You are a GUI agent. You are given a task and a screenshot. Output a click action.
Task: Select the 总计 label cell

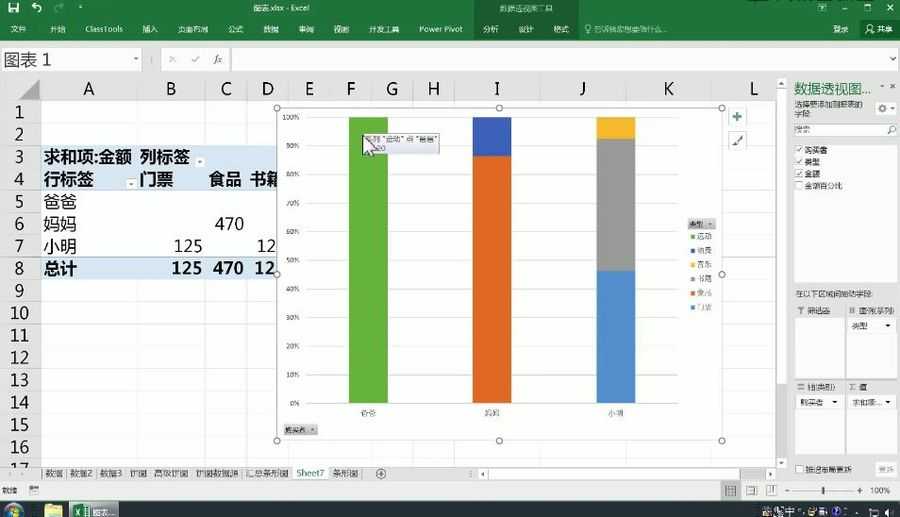(88, 269)
